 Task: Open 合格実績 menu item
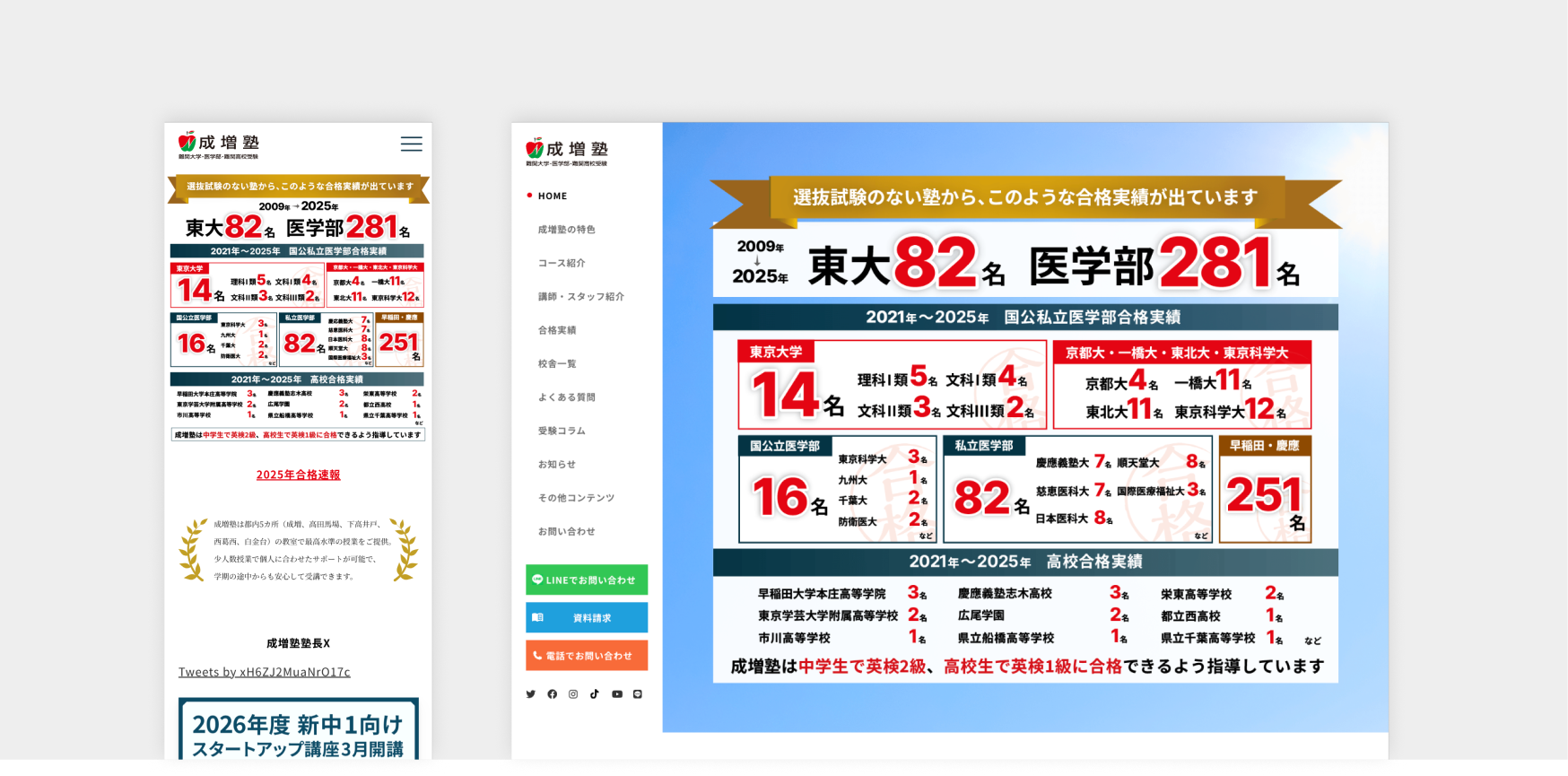pyautogui.click(x=557, y=330)
